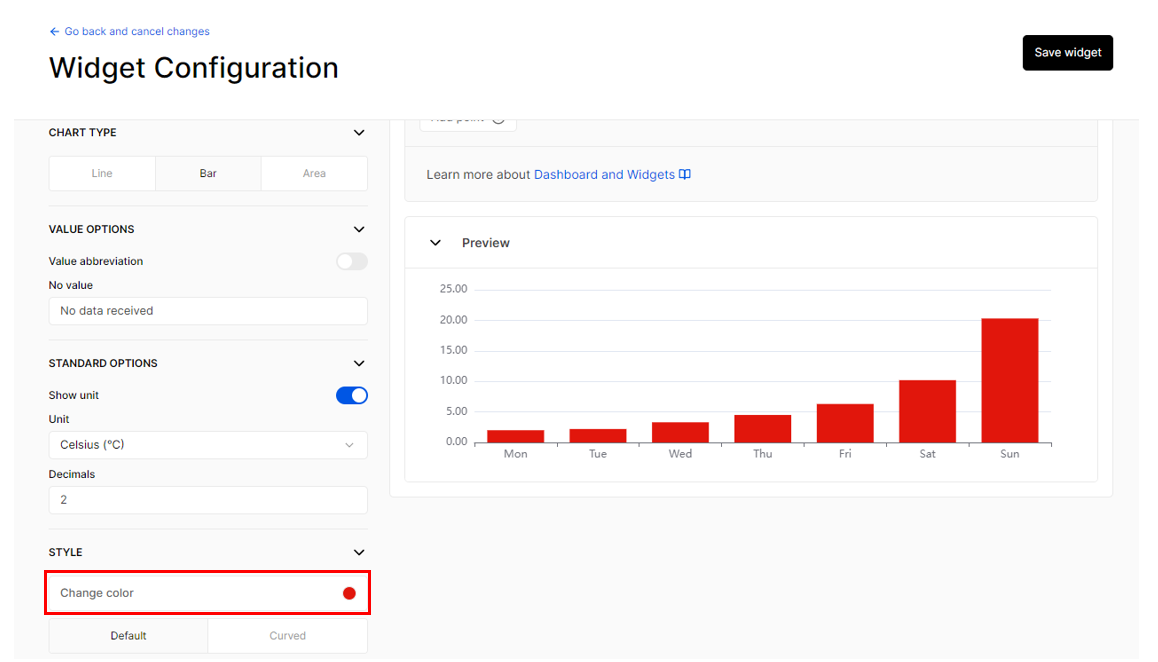Click the Save widget button
The height and width of the screenshot is (662, 1158).
tap(1068, 53)
